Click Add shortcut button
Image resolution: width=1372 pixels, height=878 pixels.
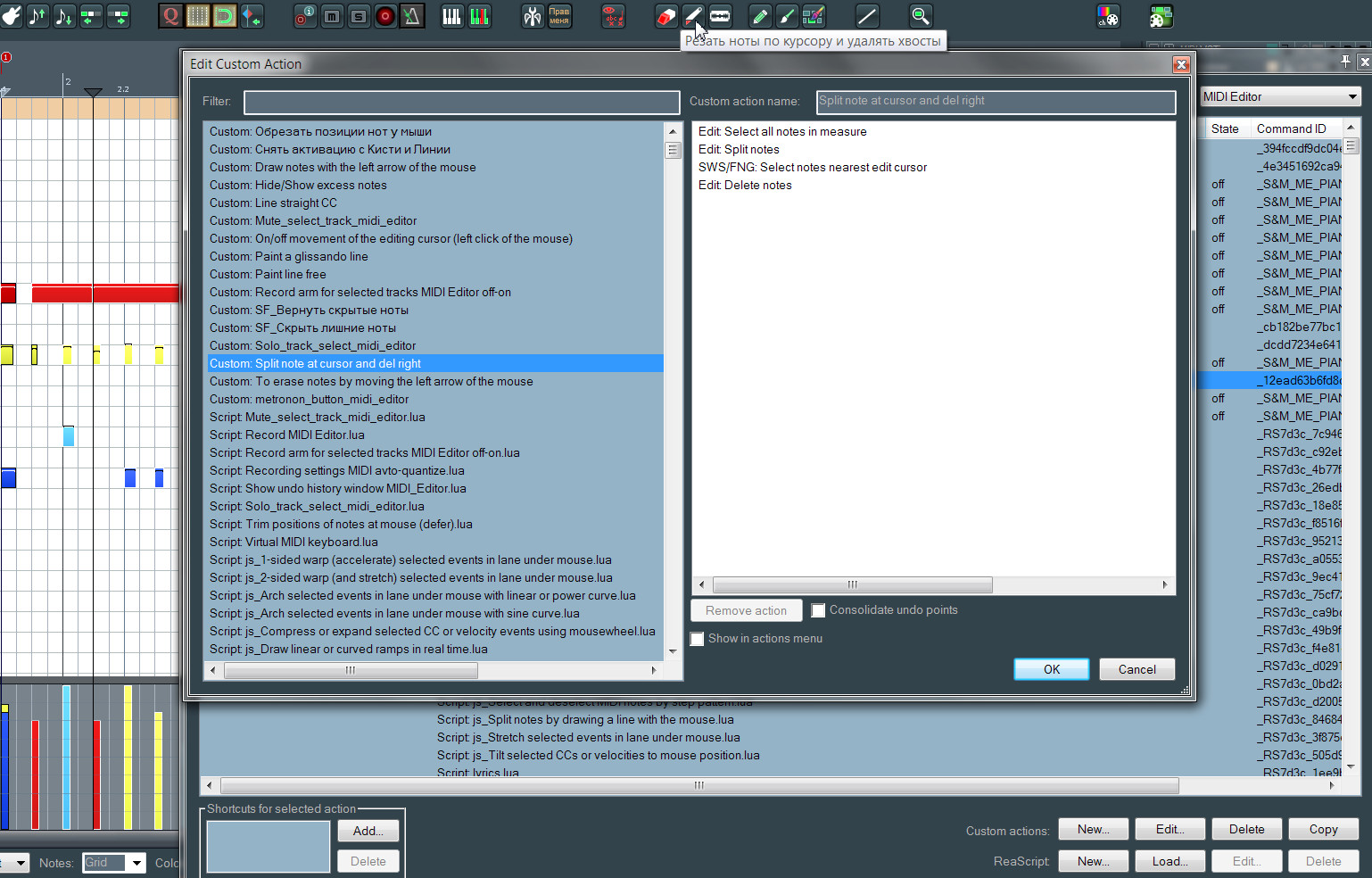point(368,831)
